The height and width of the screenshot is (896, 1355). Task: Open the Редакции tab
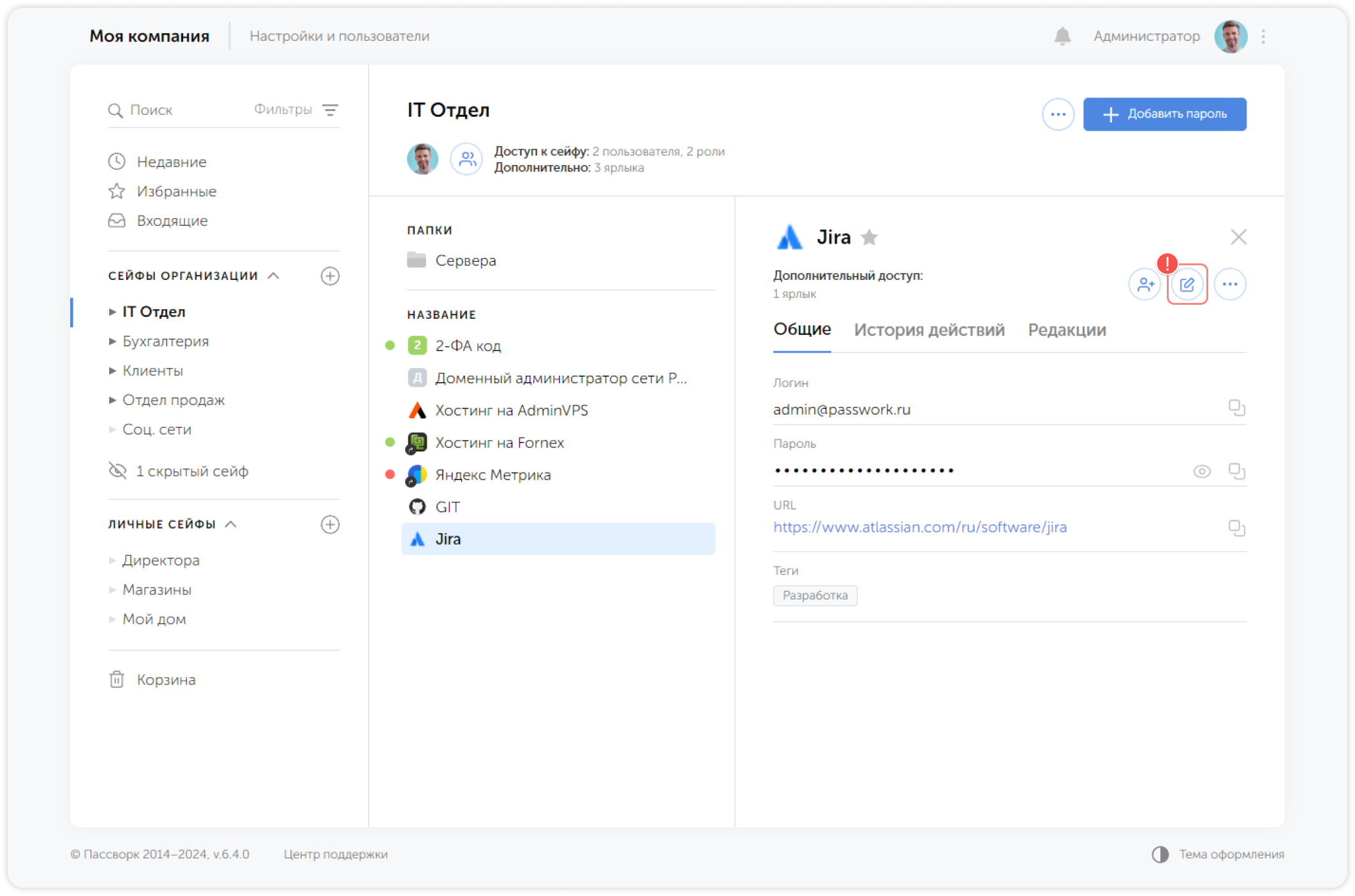(x=1067, y=330)
